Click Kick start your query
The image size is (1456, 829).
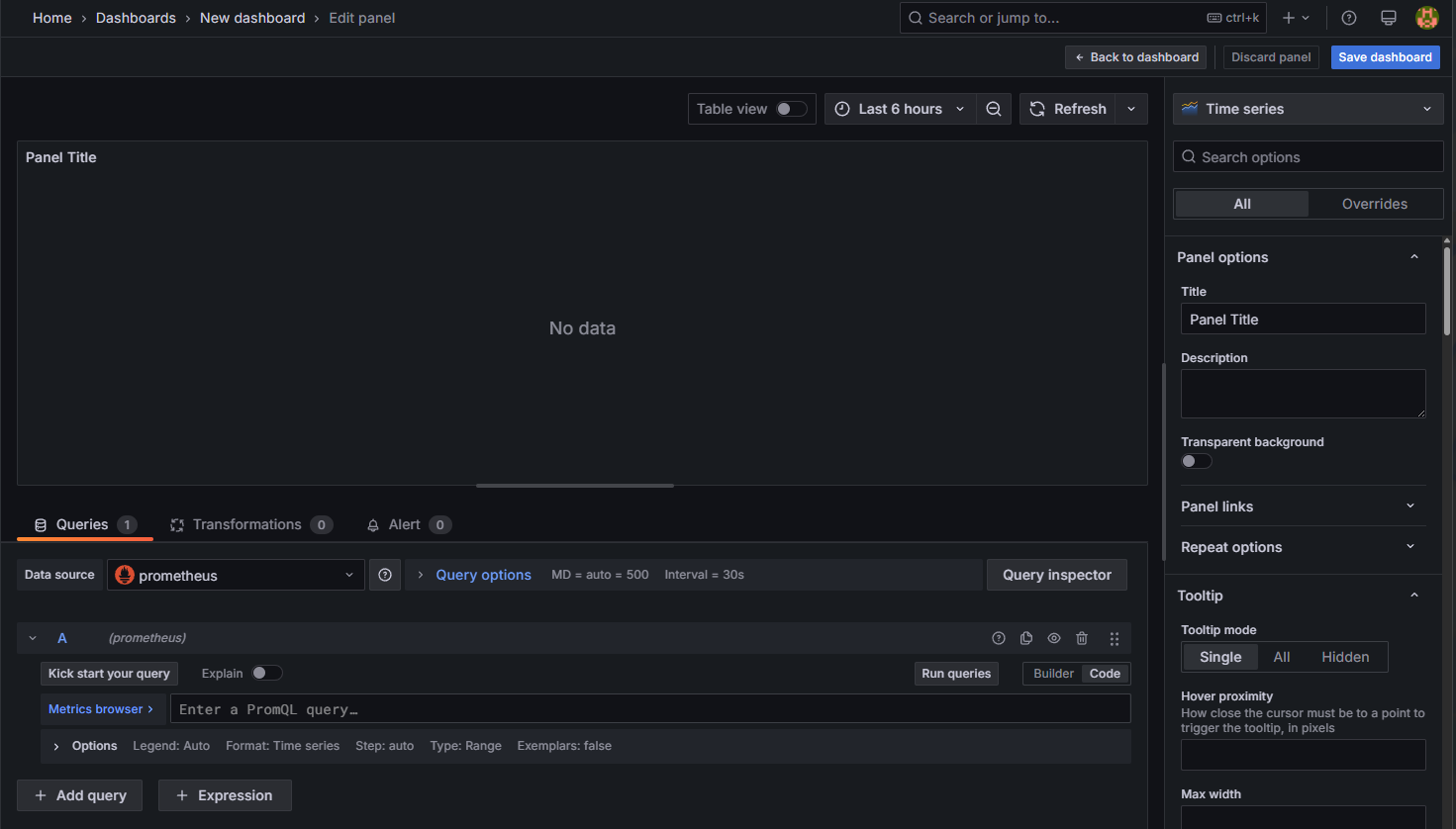[x=109, y=674]
